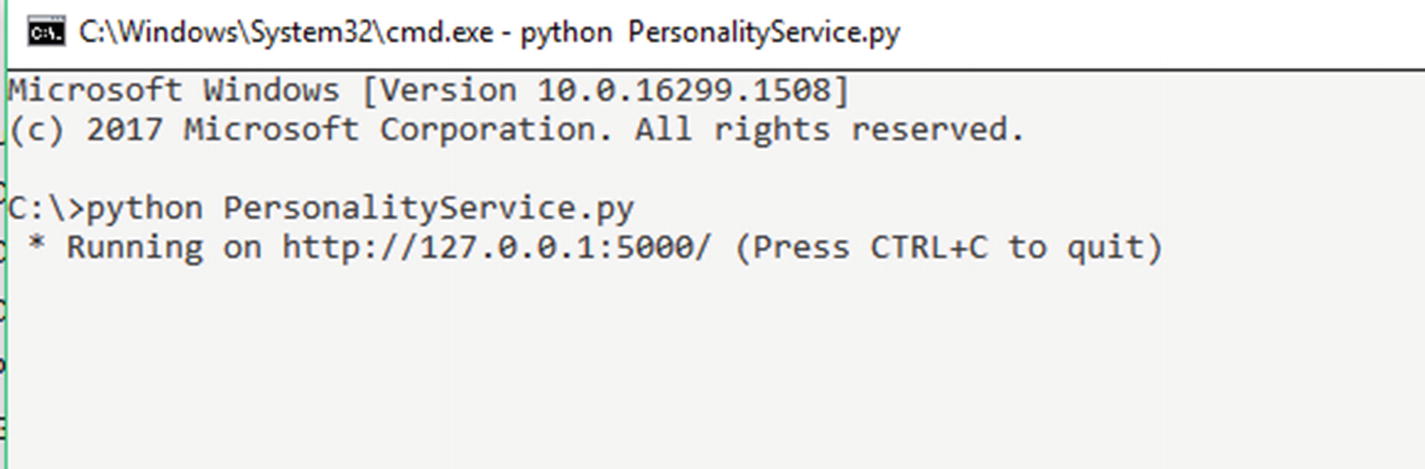Click the cmd.exe window title bar path

click(x=286, y=33)
